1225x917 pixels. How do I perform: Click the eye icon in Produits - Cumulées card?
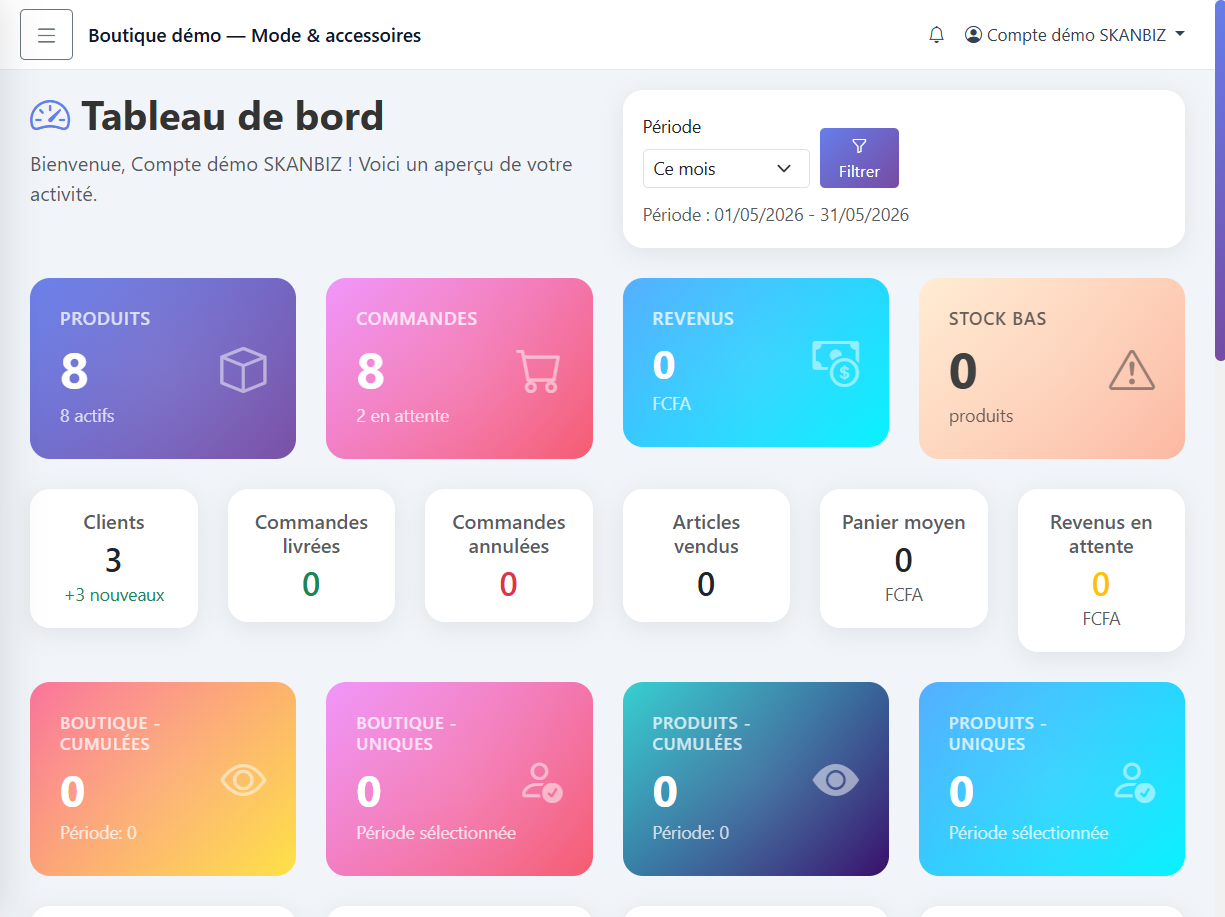836,780
